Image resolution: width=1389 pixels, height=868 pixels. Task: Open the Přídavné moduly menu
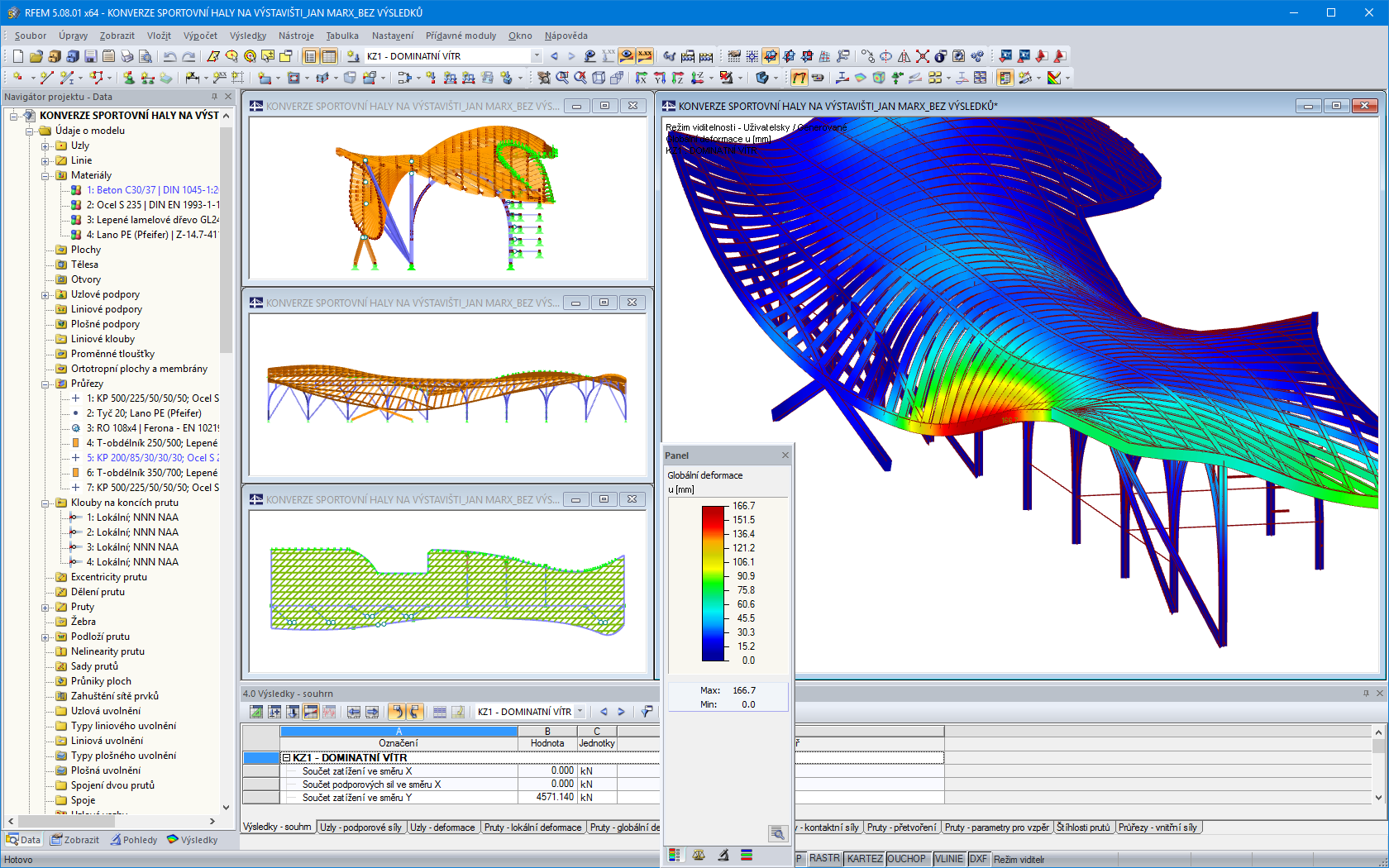click(461, 36)
